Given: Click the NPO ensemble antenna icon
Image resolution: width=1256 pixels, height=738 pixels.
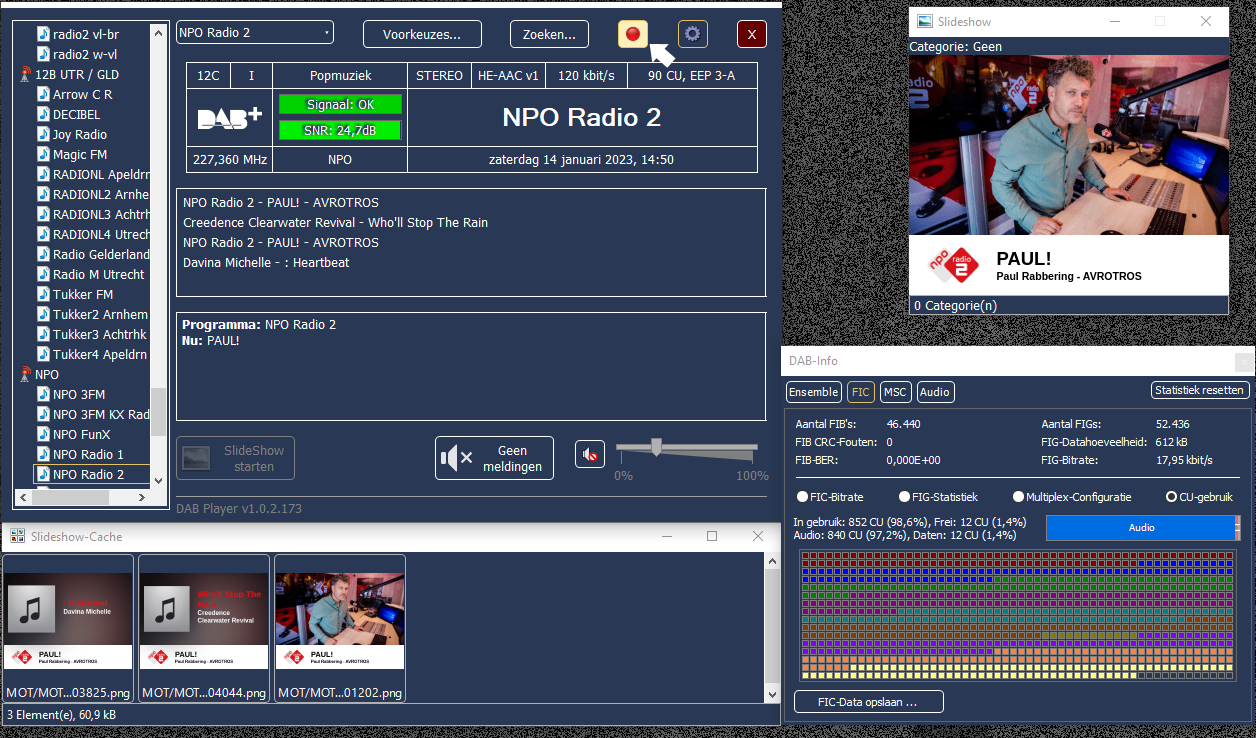Looking at the screenshot, I should pos(25,375).
